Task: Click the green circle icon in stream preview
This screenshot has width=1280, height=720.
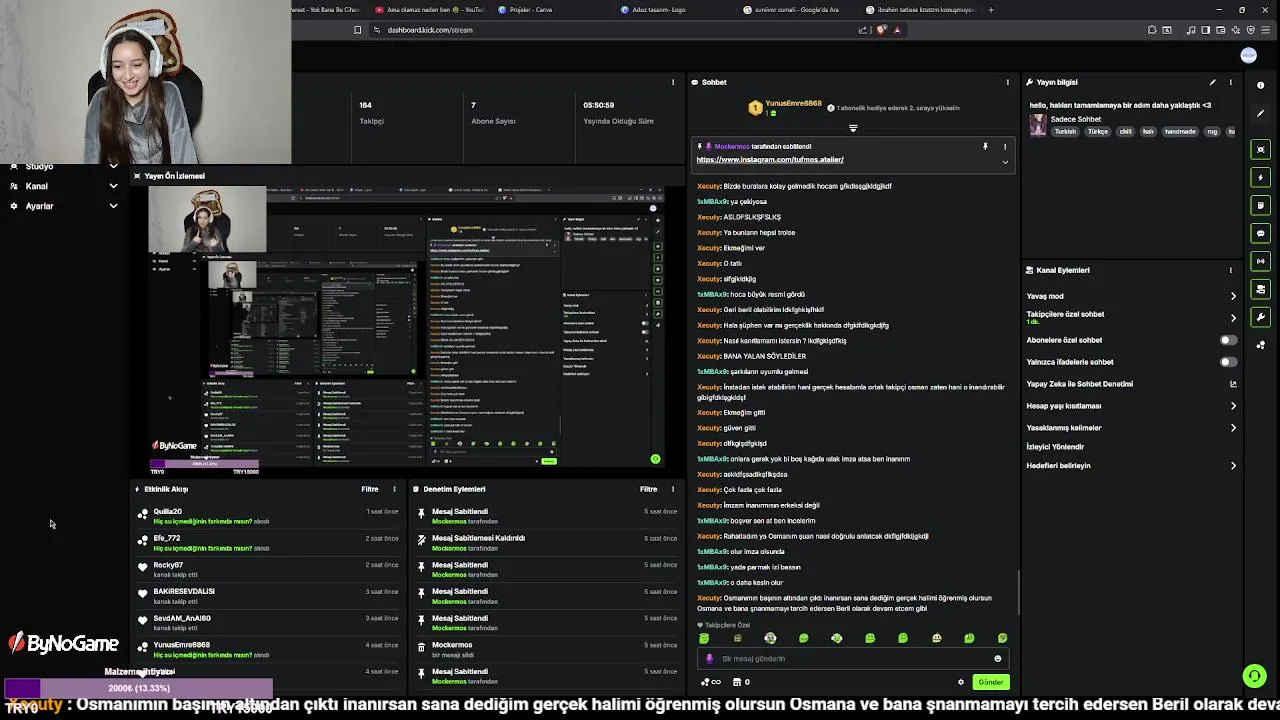Action: tap(655, 459)
